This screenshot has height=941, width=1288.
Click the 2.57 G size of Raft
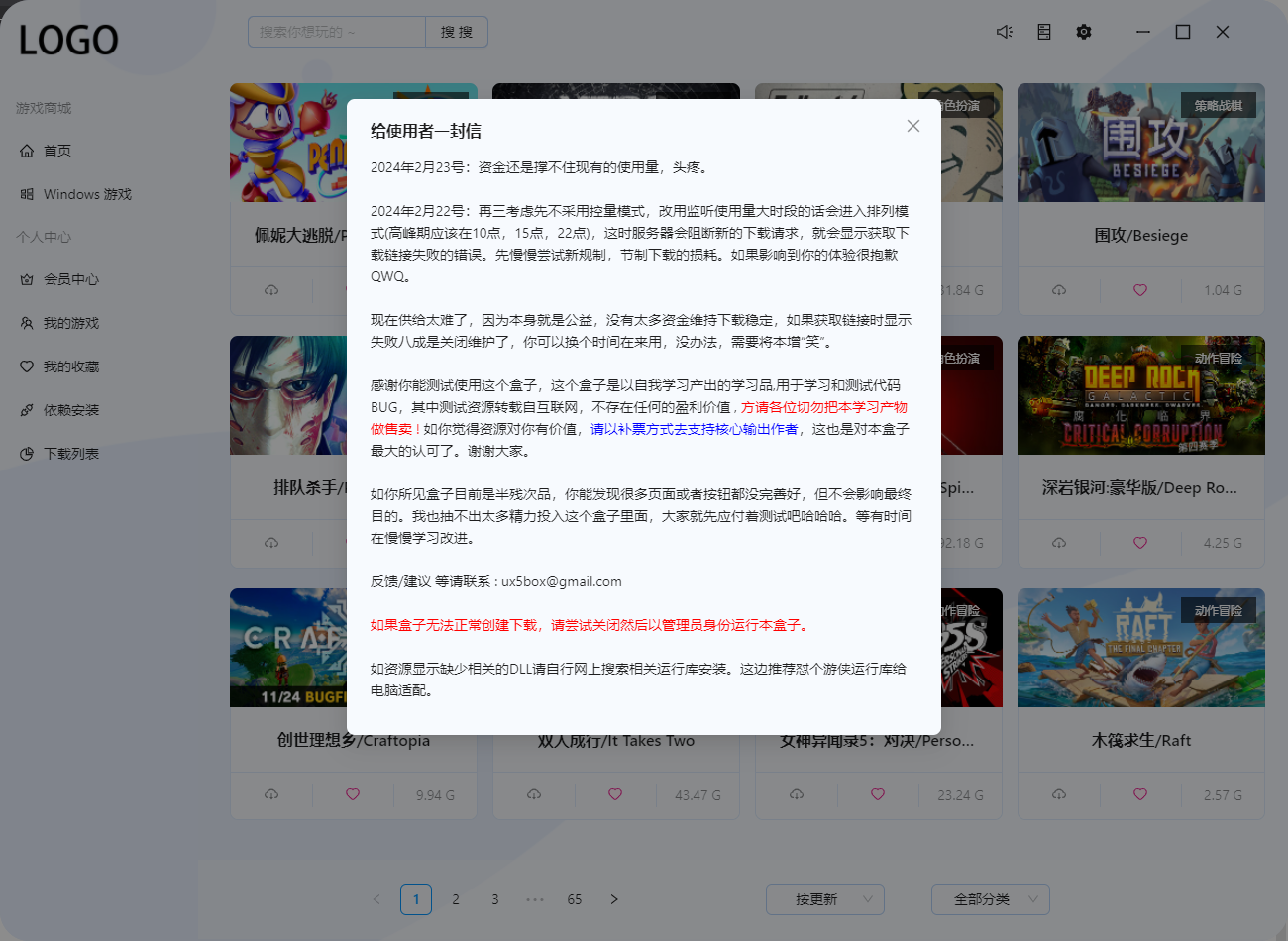coord(1223,794)
